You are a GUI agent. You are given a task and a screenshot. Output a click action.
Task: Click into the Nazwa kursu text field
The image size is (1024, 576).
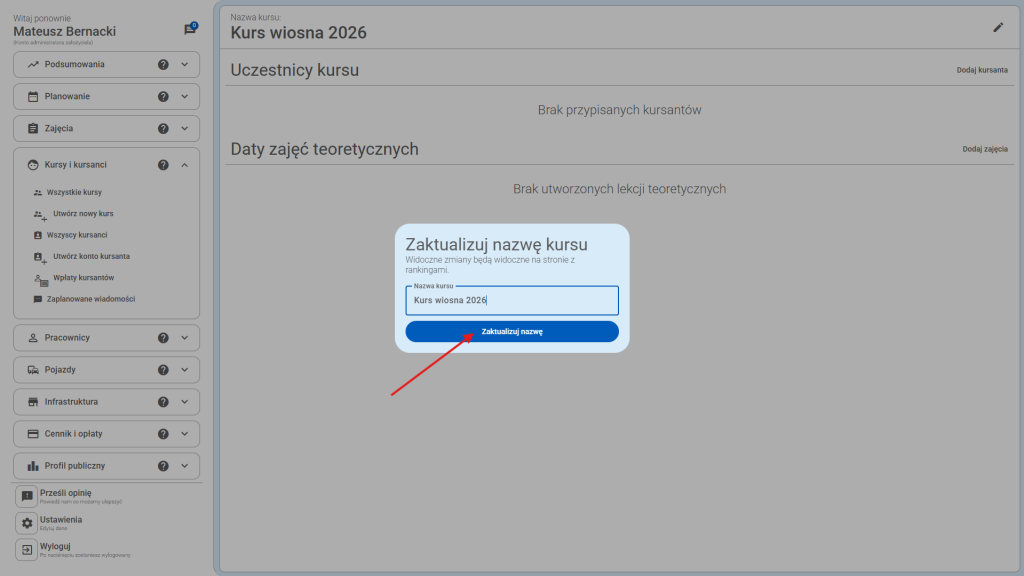click(x=511, y=300)
